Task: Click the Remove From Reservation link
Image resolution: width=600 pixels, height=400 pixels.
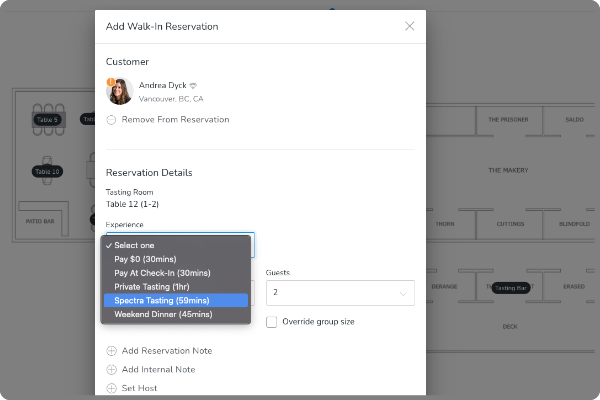Action: (x=175, y=120)
